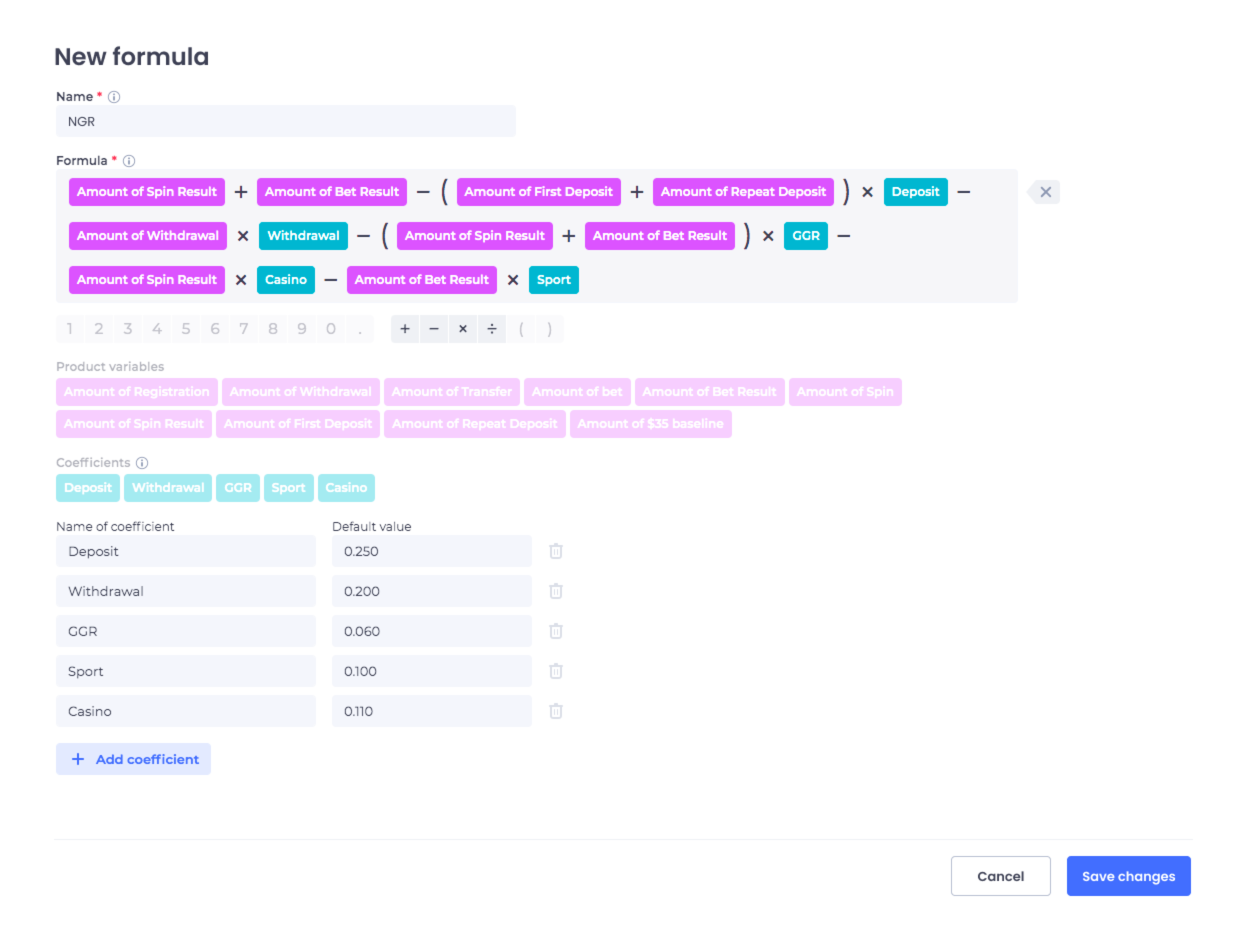Click trash icon next to Withdrawal coefficient
The height and width of the screenshot is (937, 1240).
coord(556,591)
